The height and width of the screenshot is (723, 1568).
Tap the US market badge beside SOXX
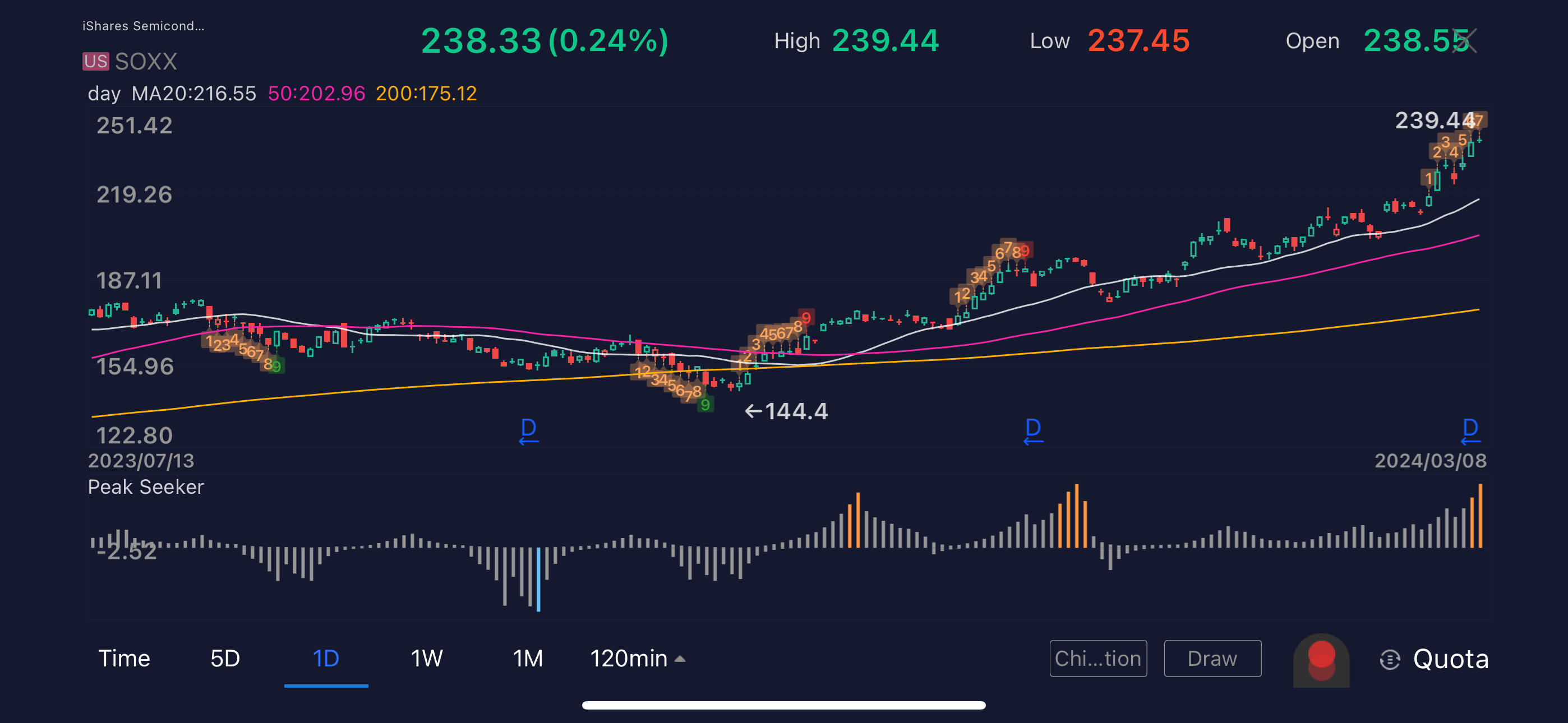coord(95,62)
